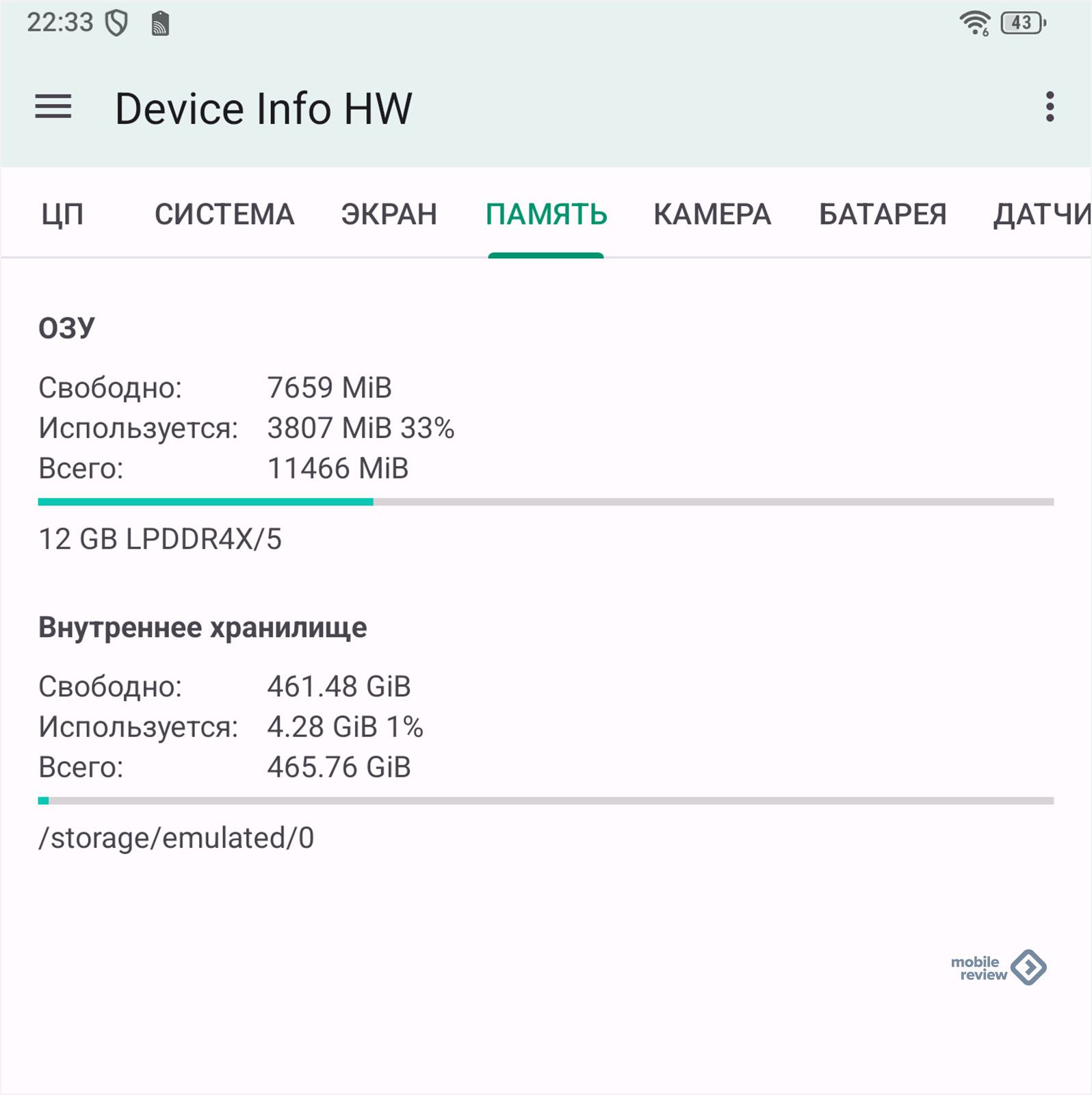Tap the battery level indicator
The image size is (1092, 1095).
click(x=1023, y=23)
